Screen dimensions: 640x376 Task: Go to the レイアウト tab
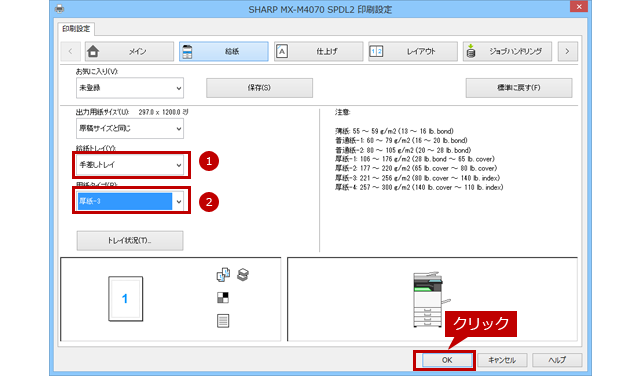(x=413, y=51)
